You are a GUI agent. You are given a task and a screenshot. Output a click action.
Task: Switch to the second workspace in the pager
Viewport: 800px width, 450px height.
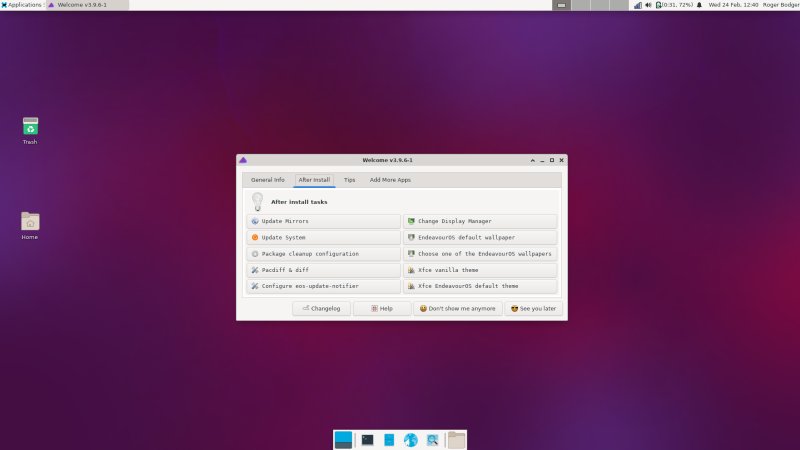pyautogui.click(x=581, y=5)
